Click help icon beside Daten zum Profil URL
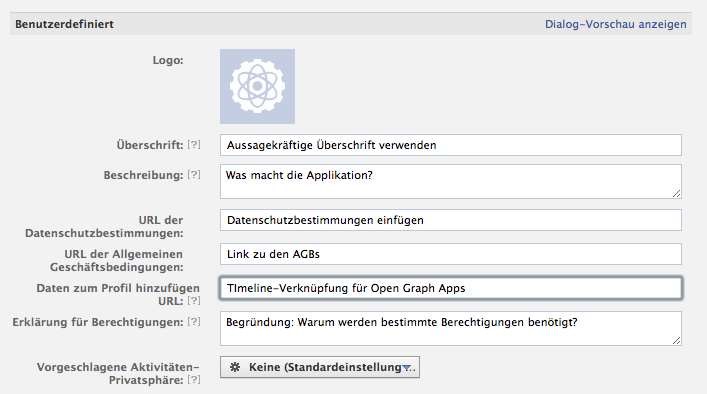The width and height of the screenshot is (707, 394). pos(194,301)
